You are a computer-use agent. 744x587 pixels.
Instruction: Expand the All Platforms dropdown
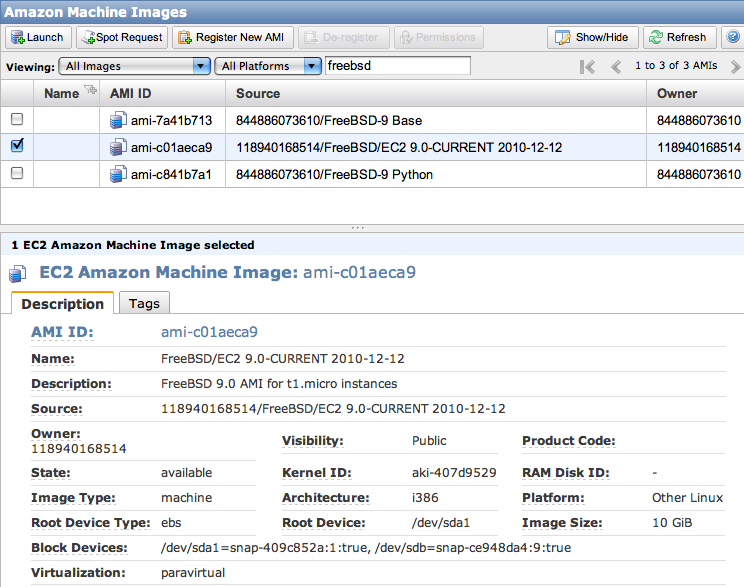(268, 66)
